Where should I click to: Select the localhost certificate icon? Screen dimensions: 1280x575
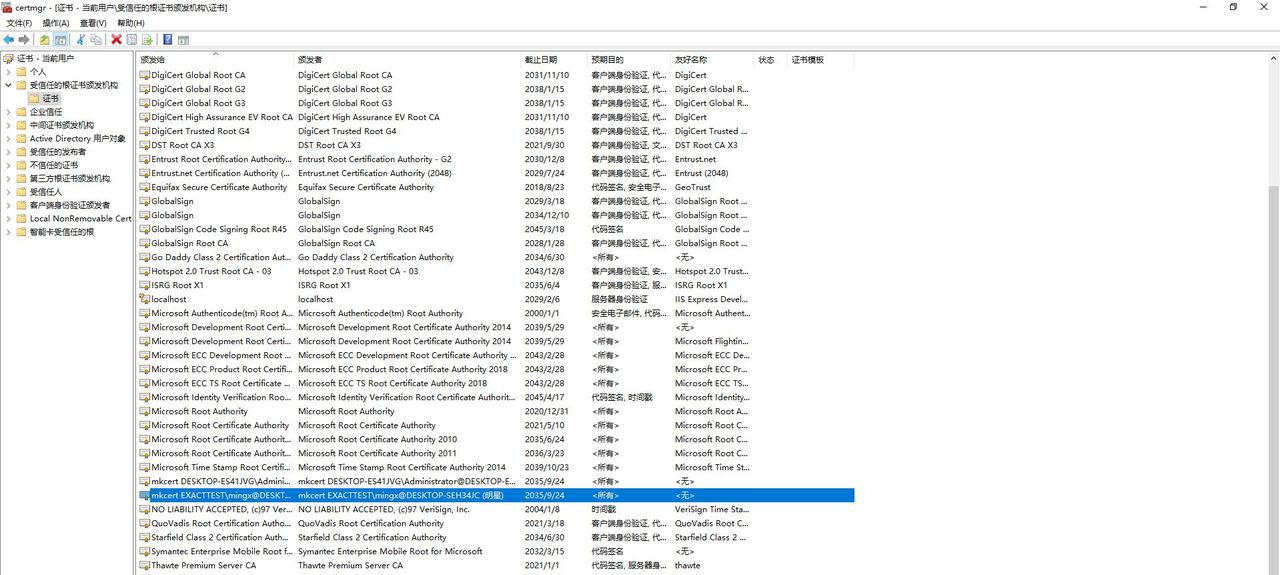coord(144,299)
